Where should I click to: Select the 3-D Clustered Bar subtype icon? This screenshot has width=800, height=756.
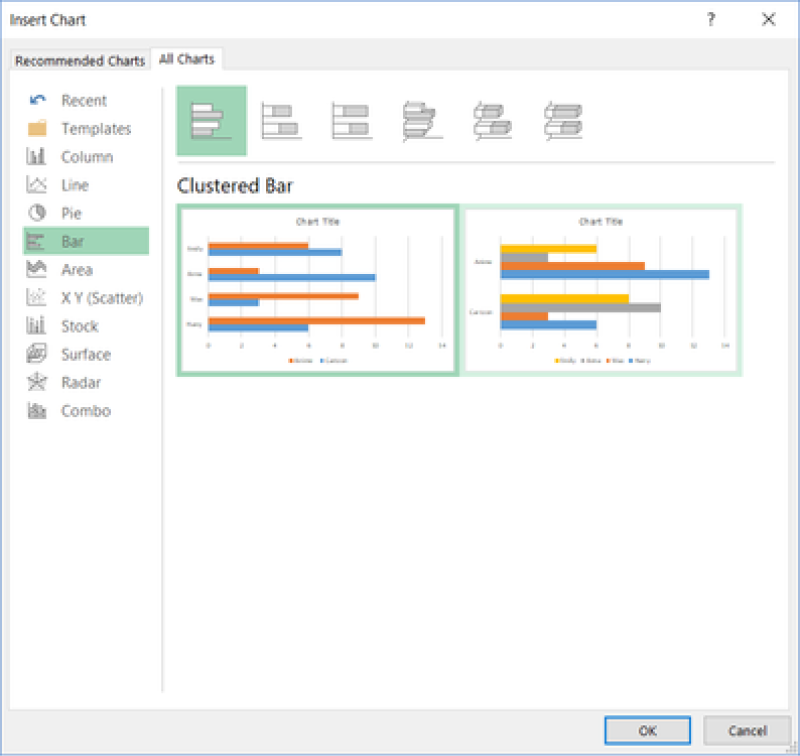tap(421, 121)
